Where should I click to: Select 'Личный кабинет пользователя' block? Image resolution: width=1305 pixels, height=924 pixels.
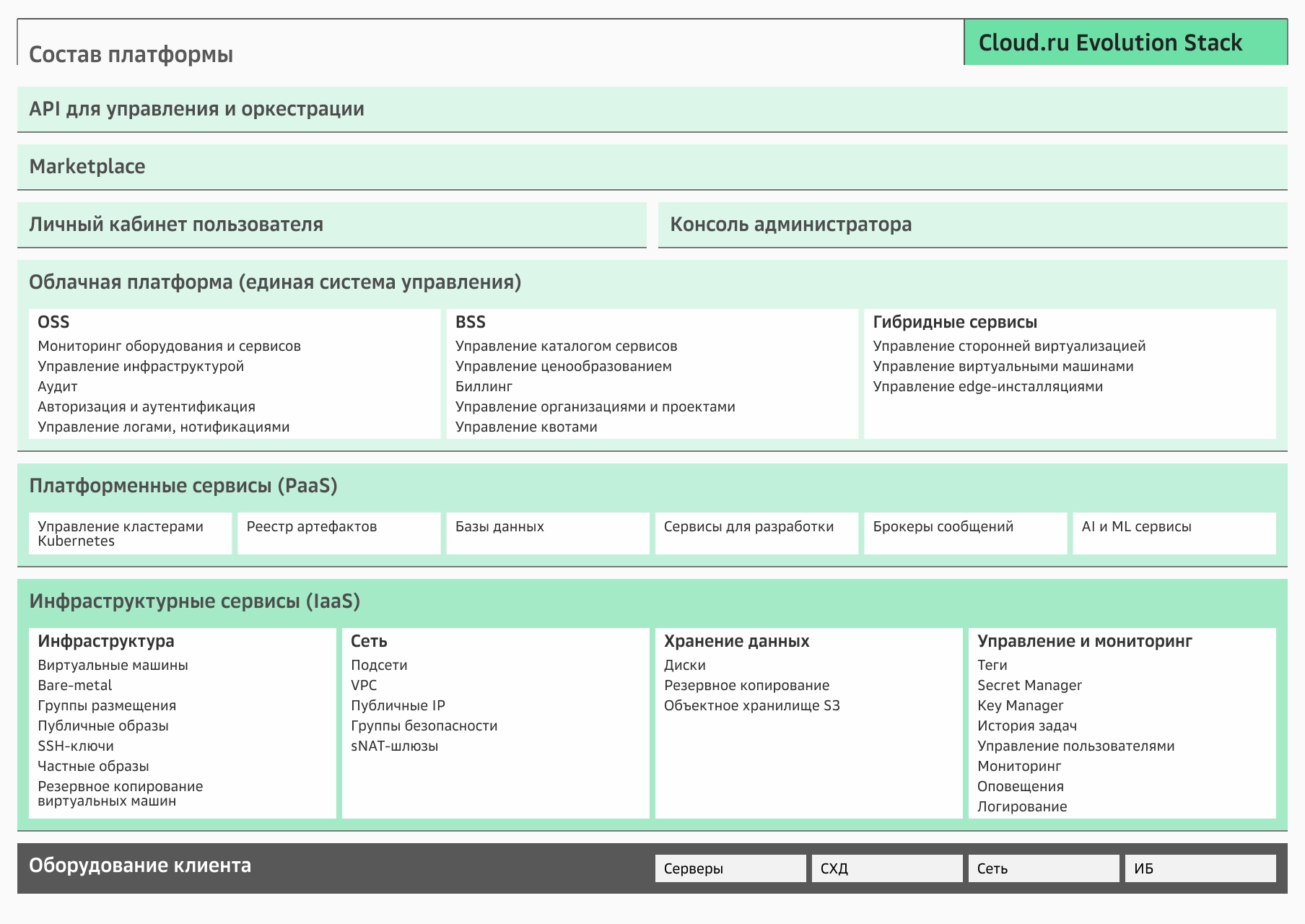point(332,225)
